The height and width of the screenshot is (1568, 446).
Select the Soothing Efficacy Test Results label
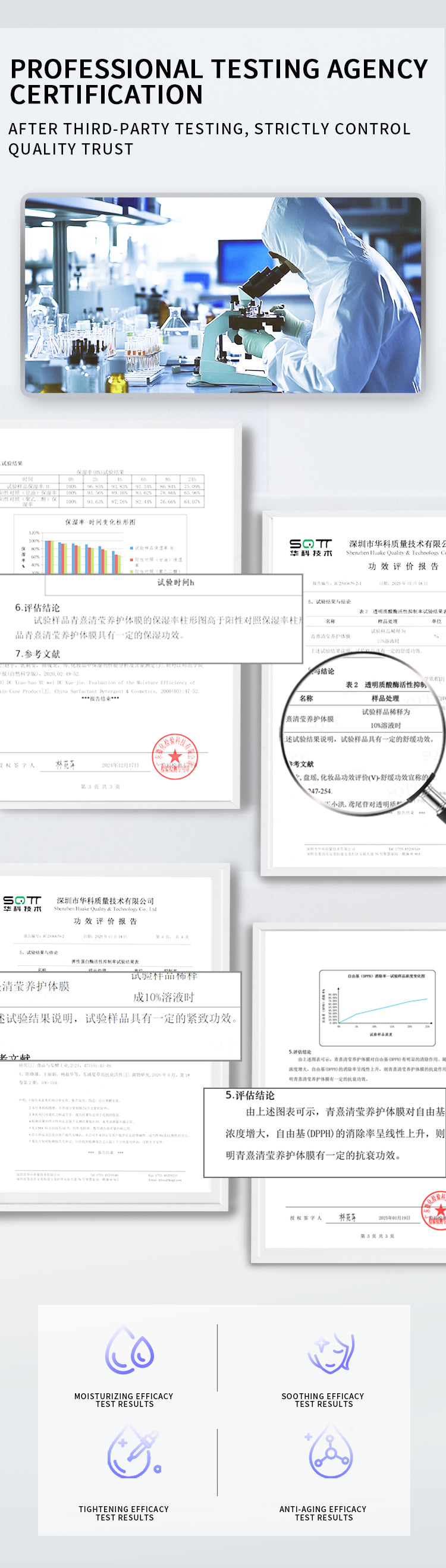pyautogui.click(x=323, y=1400)
